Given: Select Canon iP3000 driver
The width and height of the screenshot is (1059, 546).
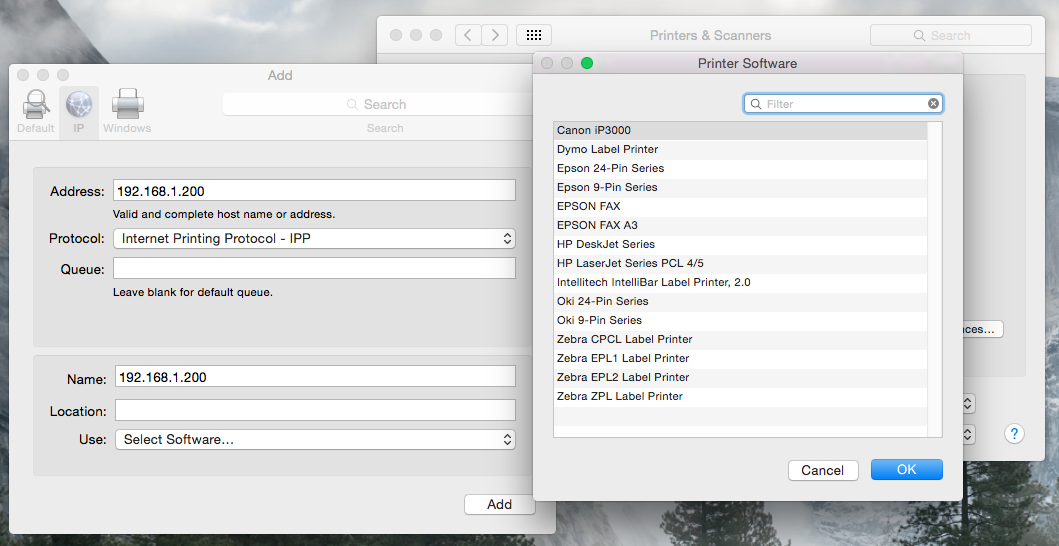Looking at the screenshot, I should pos(740,130).
